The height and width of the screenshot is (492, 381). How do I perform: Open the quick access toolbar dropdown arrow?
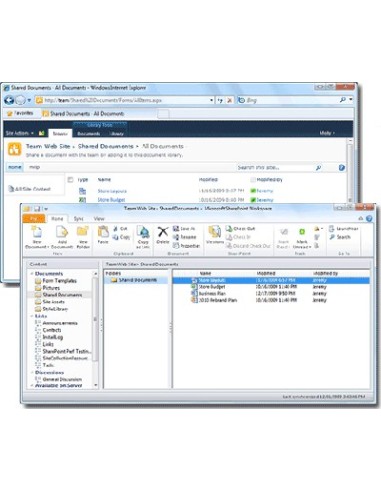pos(46,209)
